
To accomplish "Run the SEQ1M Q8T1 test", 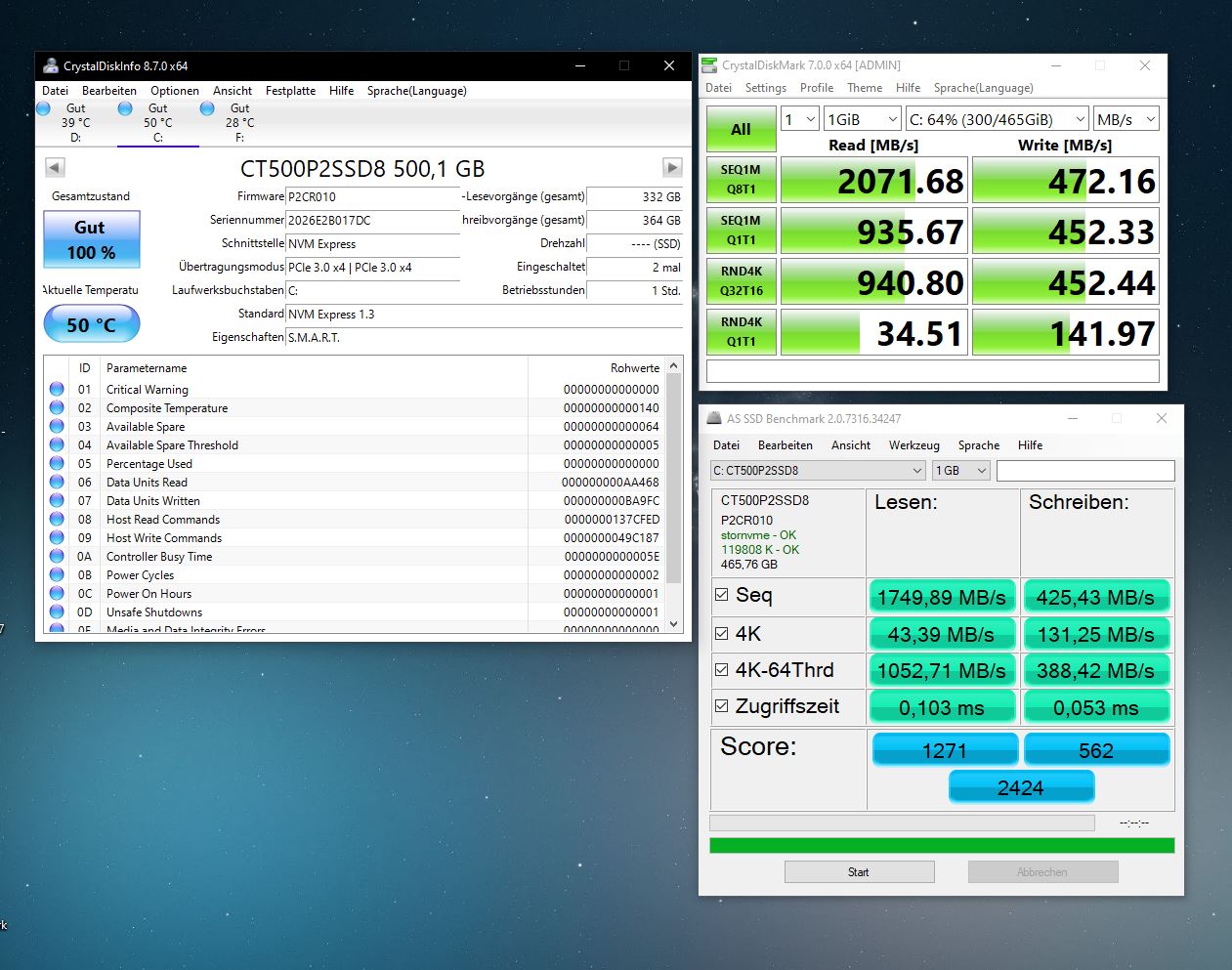I will (741, 180).
